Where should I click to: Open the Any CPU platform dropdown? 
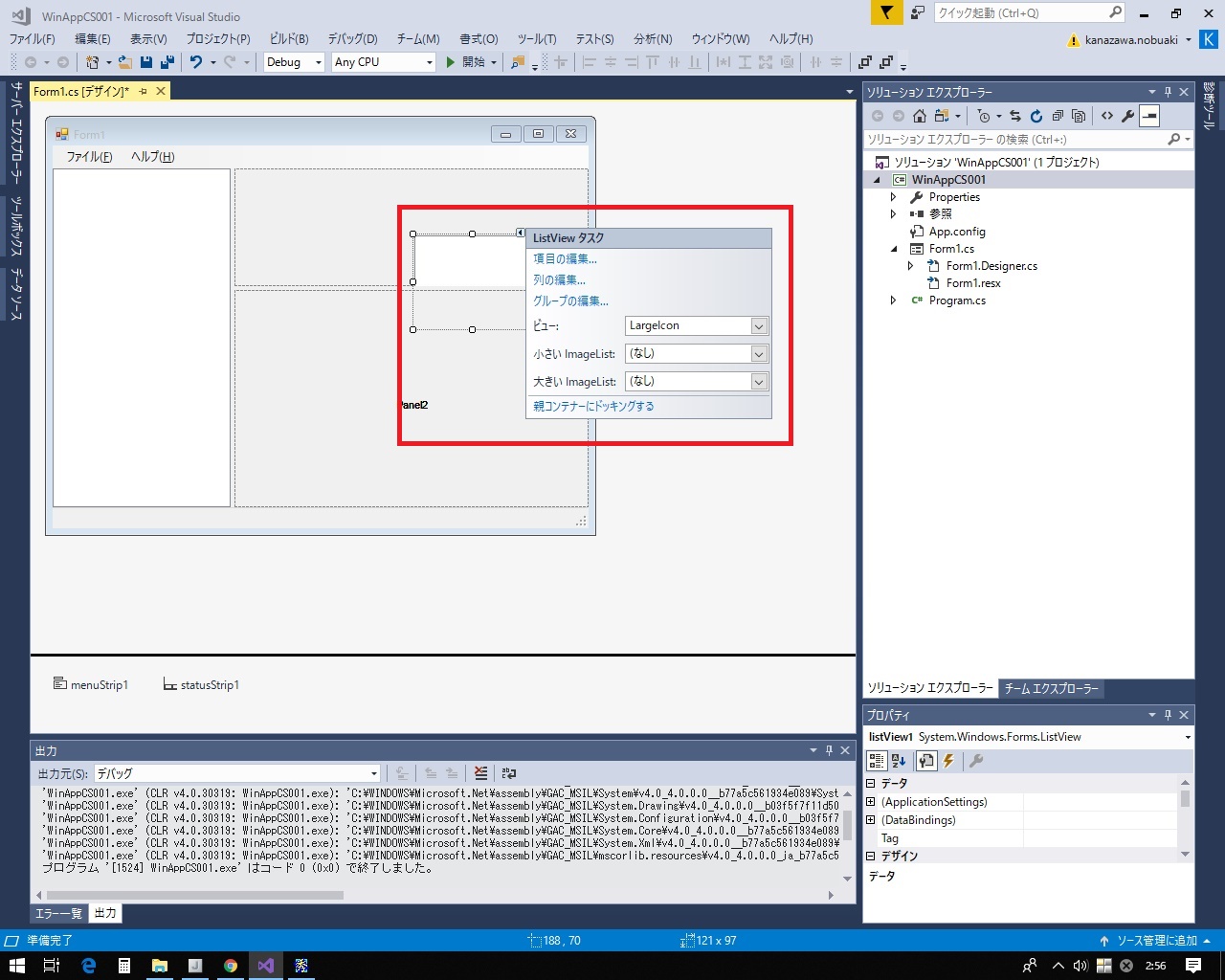click(383, 62)
